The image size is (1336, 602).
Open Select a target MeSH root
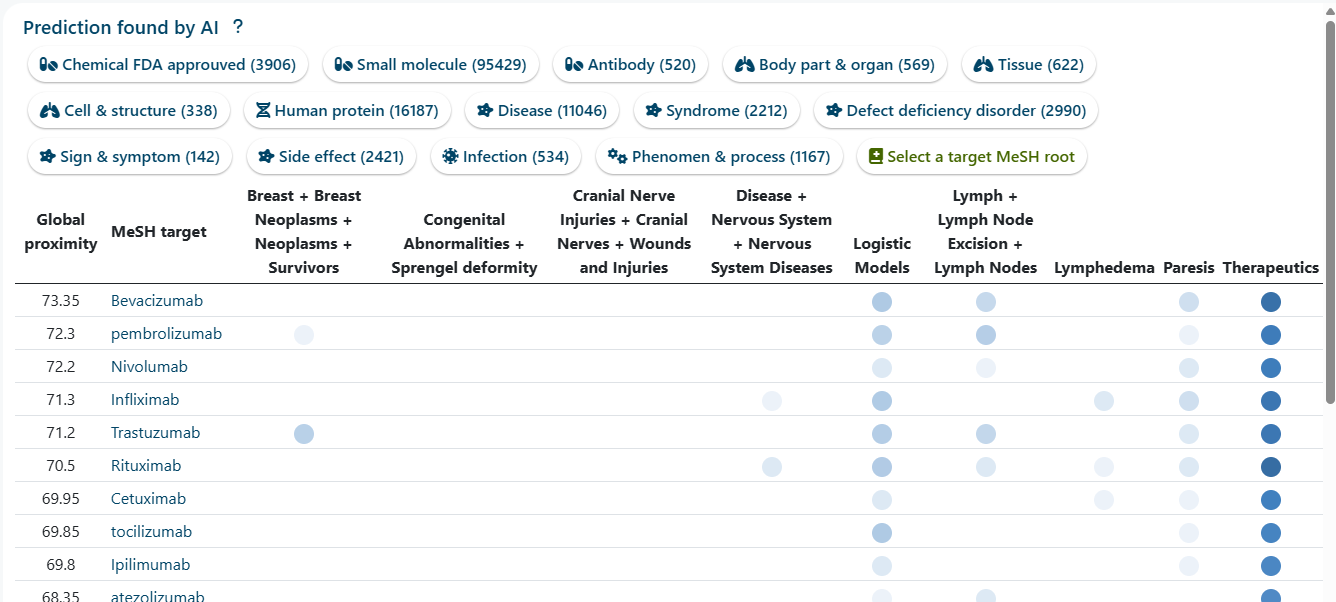click(x=971, y=157)
